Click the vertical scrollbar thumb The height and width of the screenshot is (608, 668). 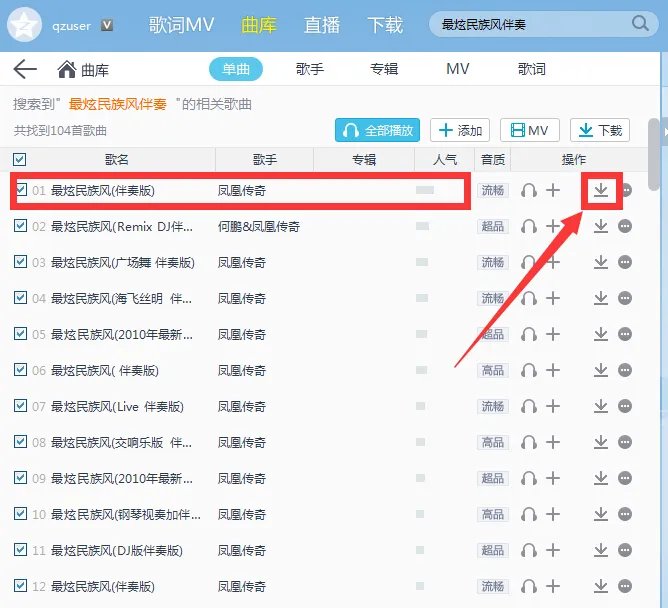[654, 154]
